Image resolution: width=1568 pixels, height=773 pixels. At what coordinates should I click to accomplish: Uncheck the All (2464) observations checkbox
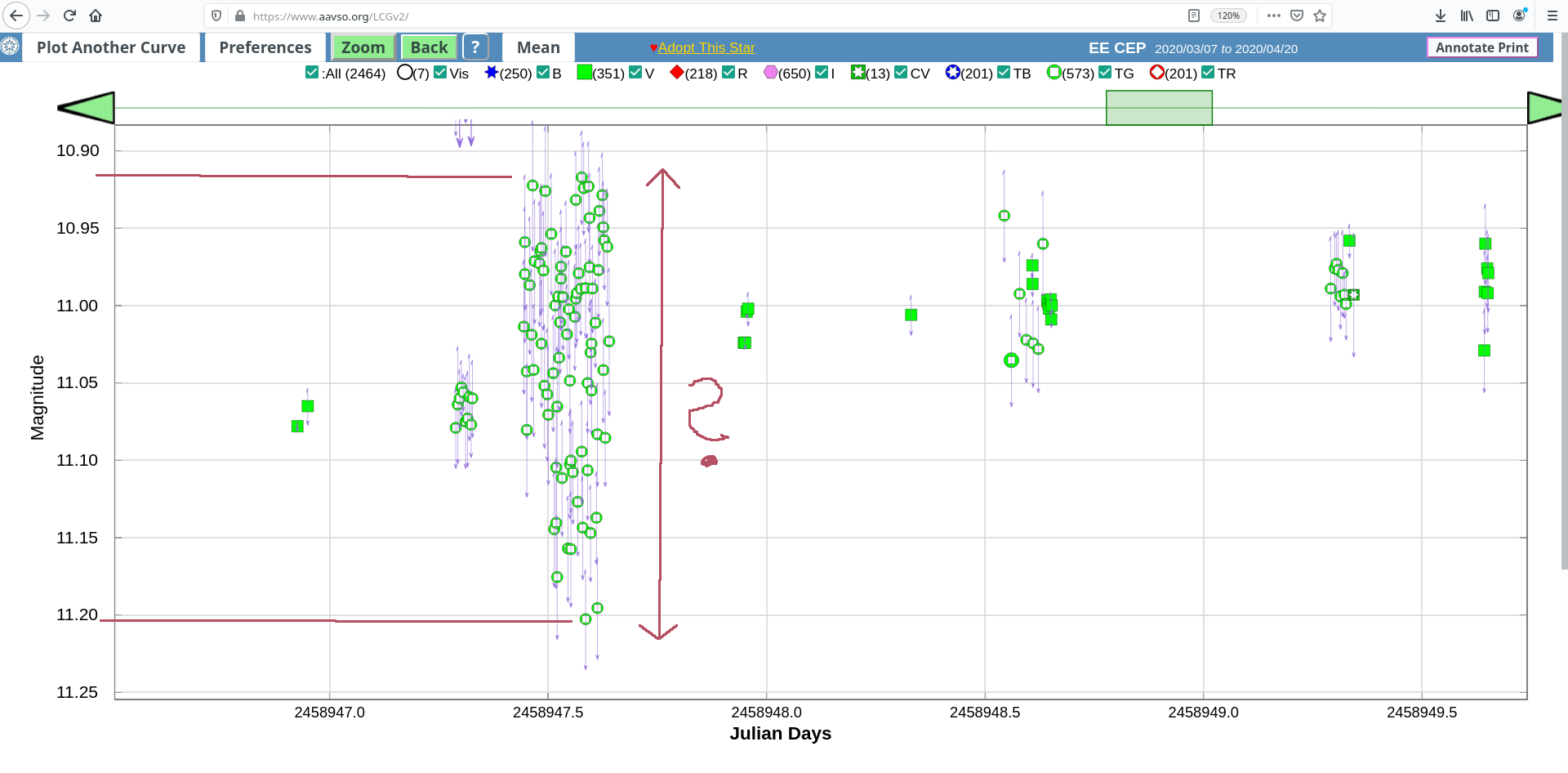point(312,73)
